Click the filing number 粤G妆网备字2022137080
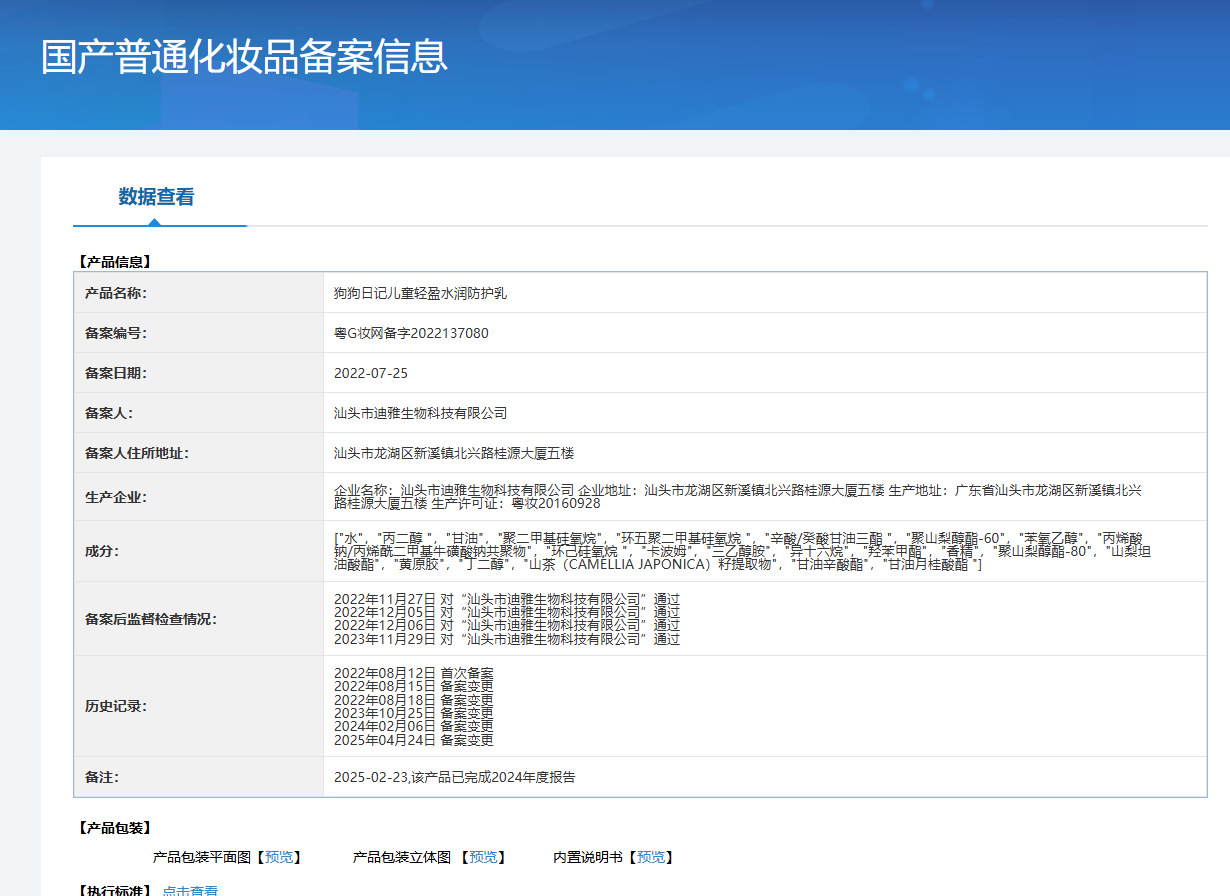Screen dimensions: 1230x896 (x=411, y=333)
